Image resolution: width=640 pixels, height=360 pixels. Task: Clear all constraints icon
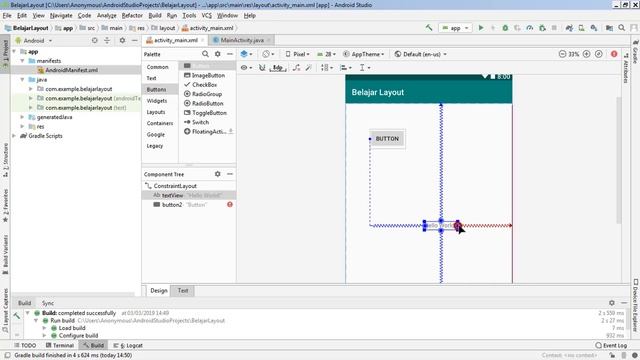(296, 68)
